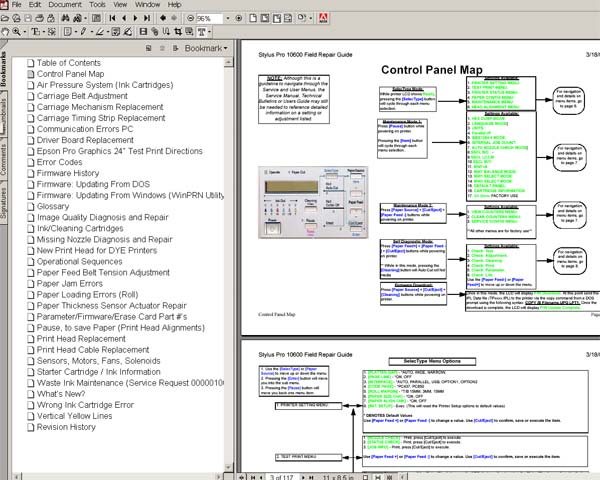Click the Zoom Out minus button
The height and width of the screenshot is (480, 600).
(x=191, y=18)
